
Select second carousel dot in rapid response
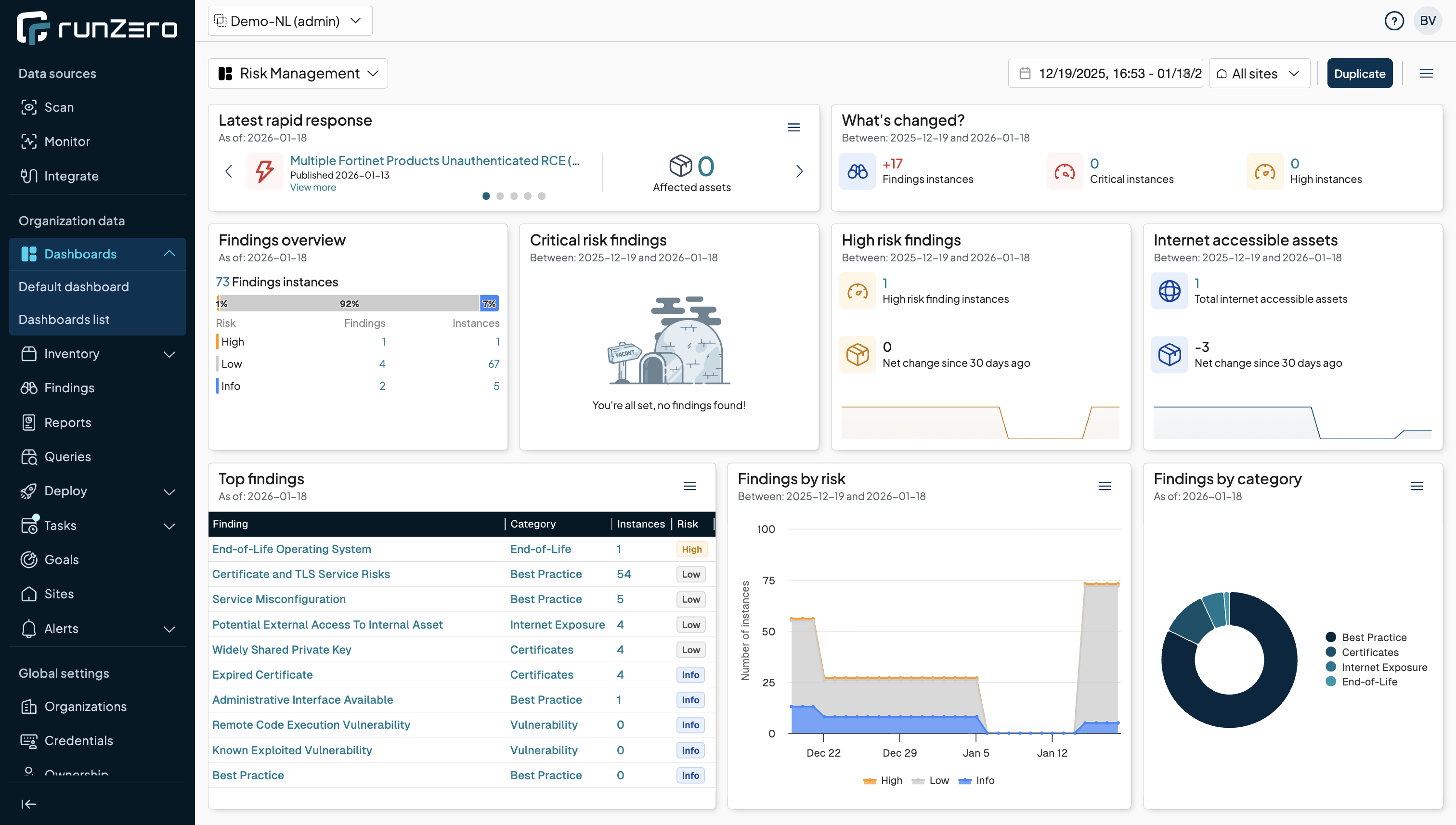(x=500, y=196)
